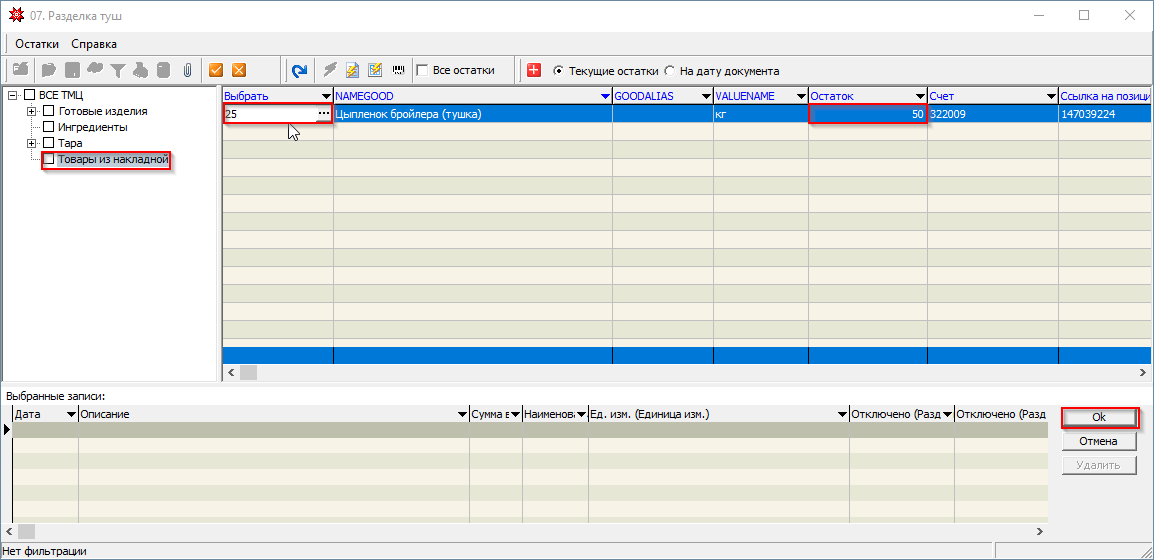This screenshot has width=1154, height=560.
Task: Click the orange X deselect-all icon
Action: (239, 70)
